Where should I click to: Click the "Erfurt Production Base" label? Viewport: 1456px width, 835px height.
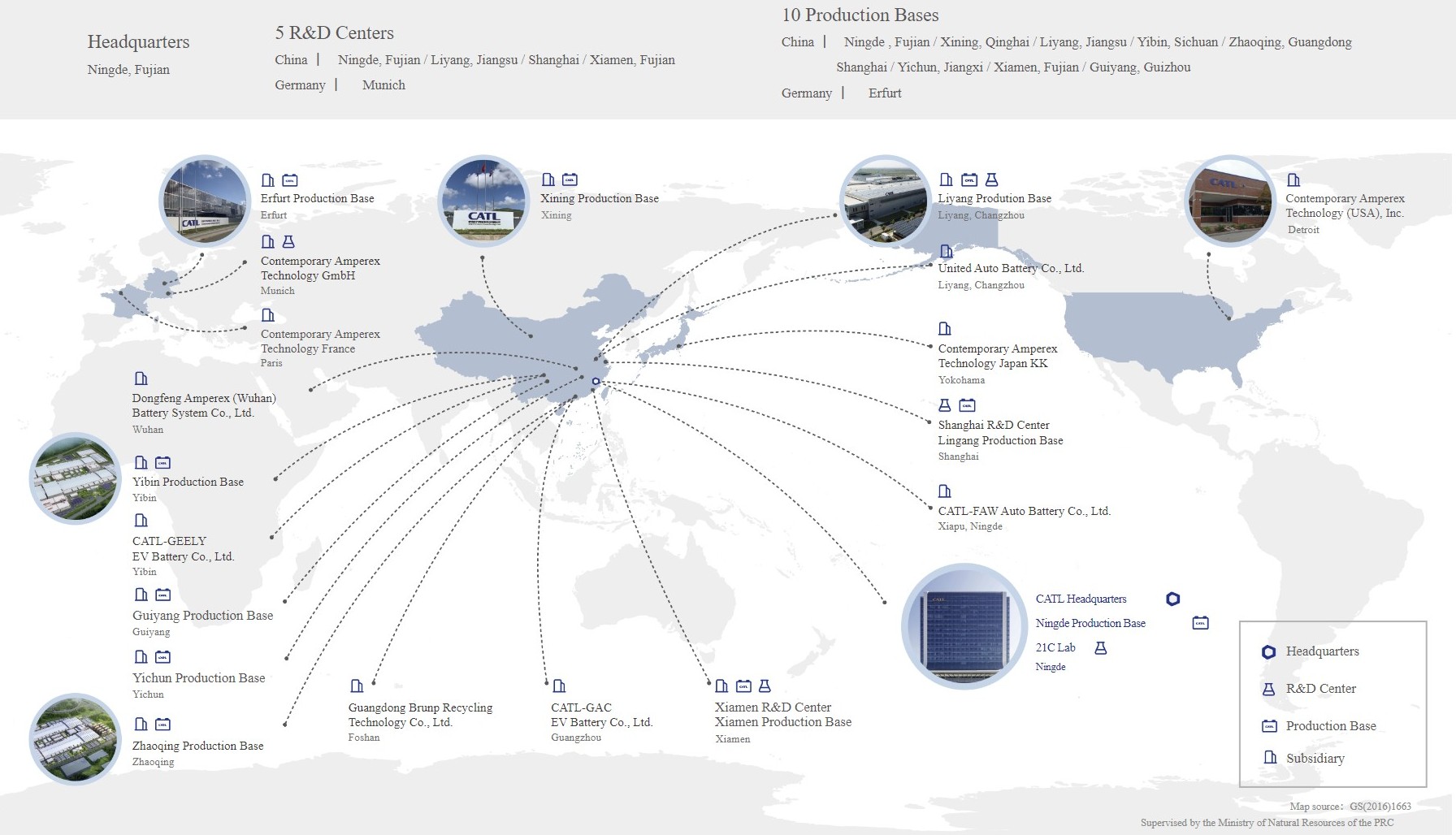318,198
